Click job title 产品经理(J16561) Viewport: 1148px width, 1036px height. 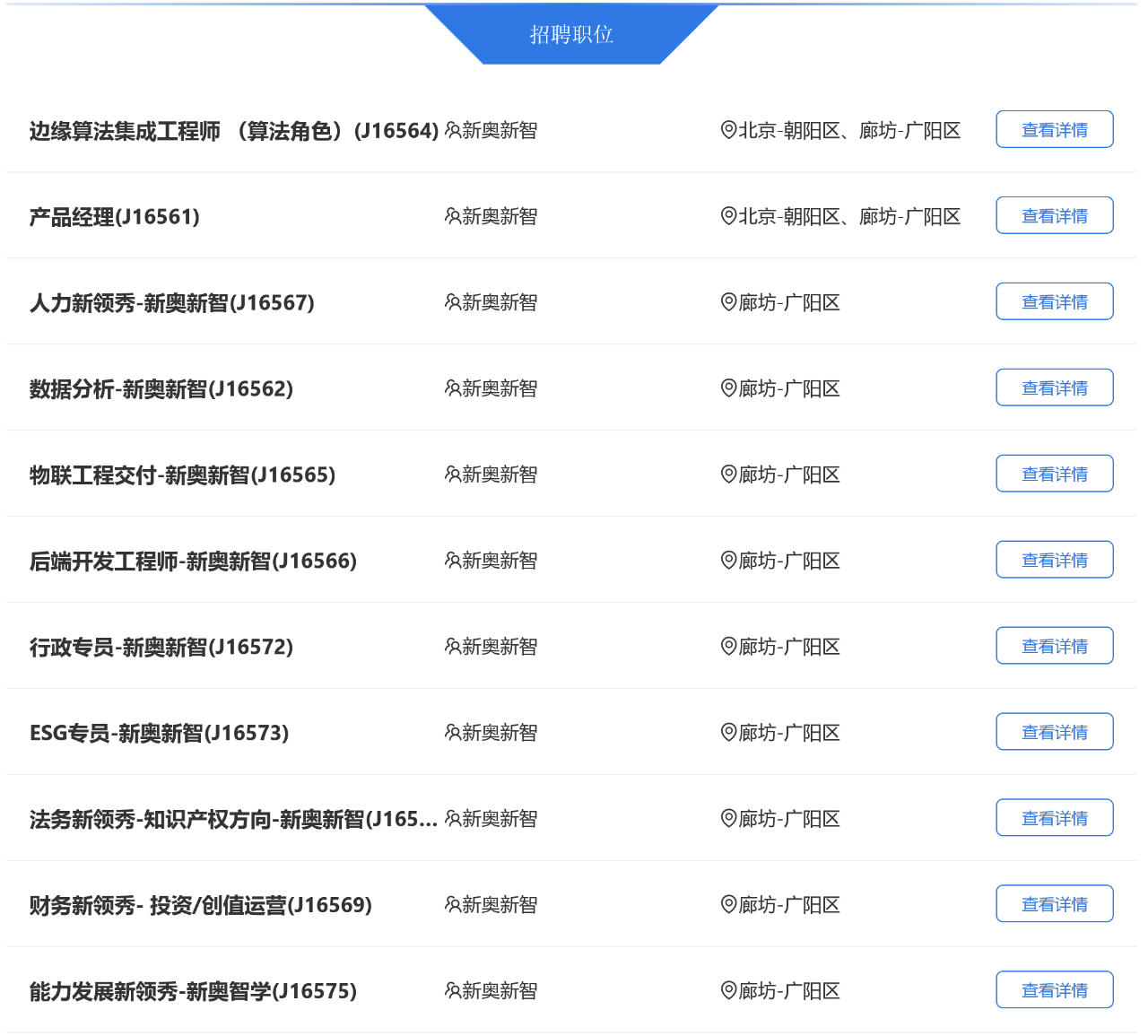point(115,217)
